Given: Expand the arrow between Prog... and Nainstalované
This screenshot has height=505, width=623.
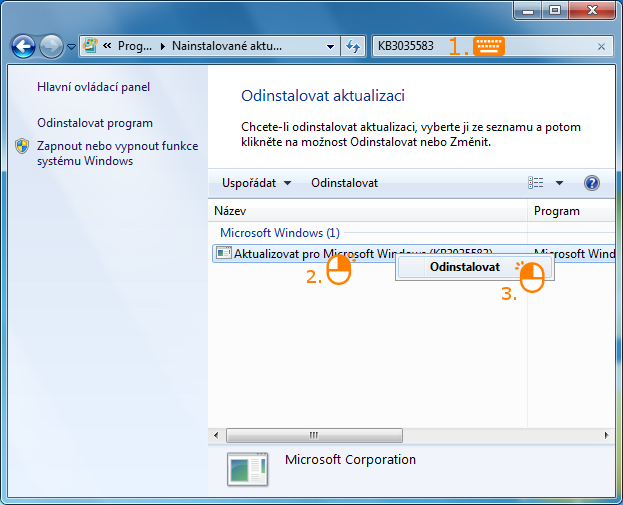Looking at the screenshot, I should [x=163, y=46].
